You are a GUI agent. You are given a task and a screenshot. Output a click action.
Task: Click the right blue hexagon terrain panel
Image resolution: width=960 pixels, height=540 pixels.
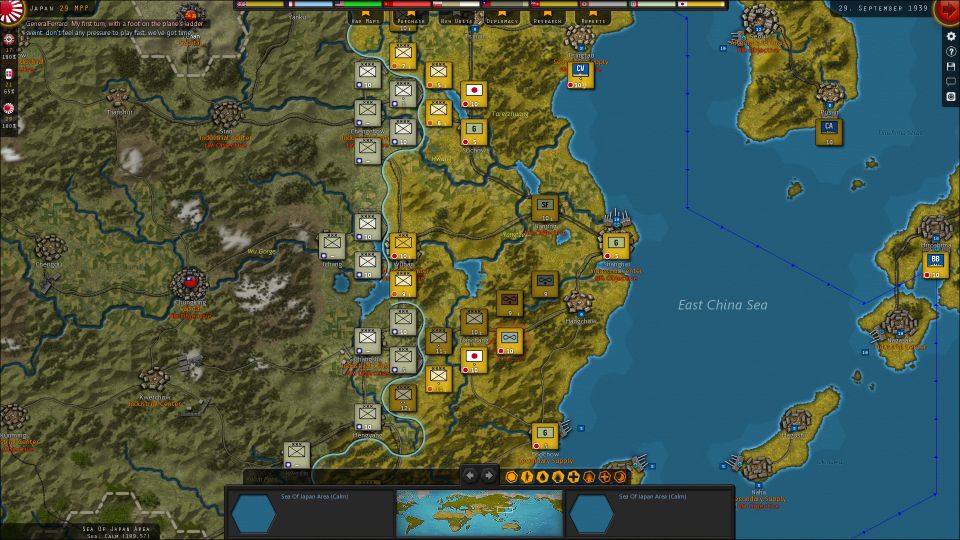pyautogui.click(x=591, y=513)
